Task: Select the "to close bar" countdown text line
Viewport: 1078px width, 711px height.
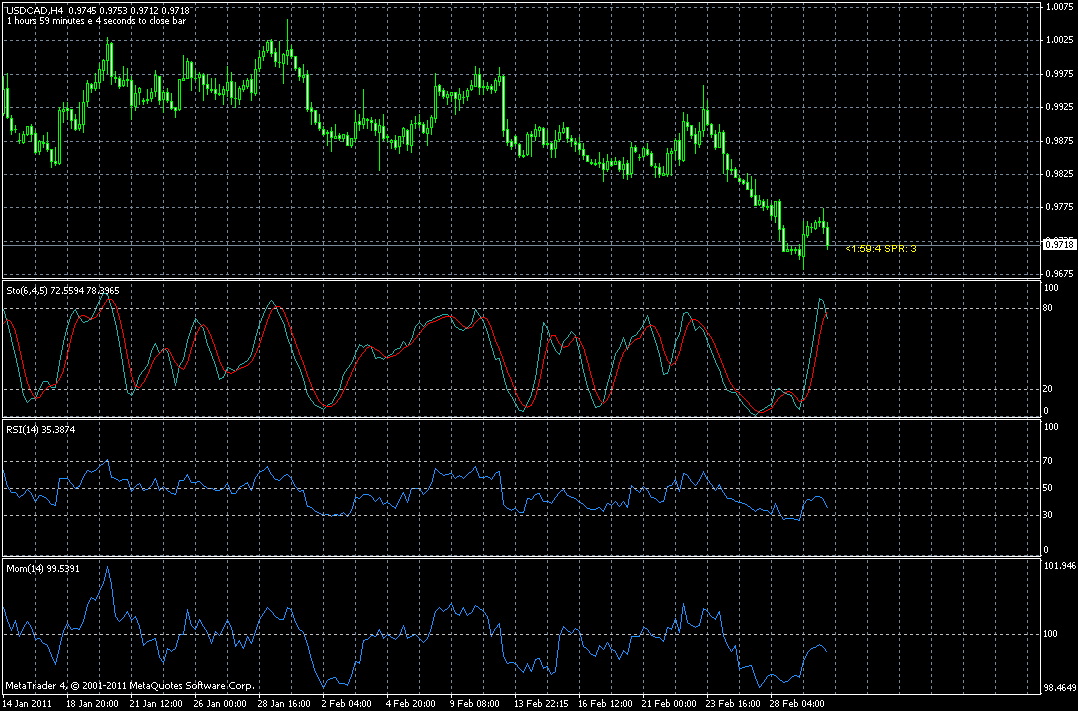Action: (x=96, y=21)
